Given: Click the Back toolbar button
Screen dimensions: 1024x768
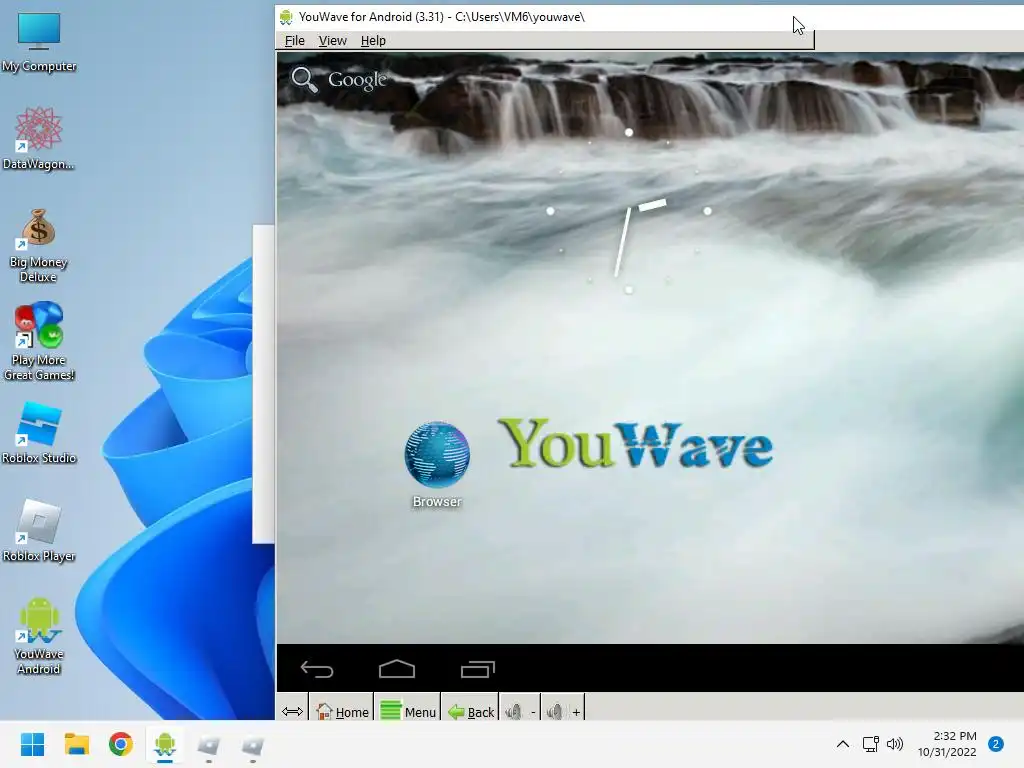Looking at the screenshot, I should pyautogui.click(x=470, y=711).
